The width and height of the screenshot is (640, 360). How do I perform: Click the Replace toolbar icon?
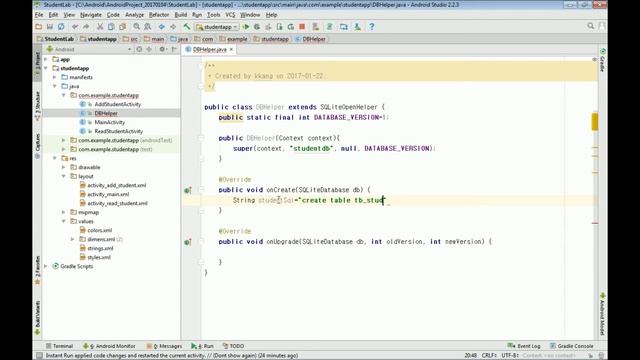click(x=148, y=27)
